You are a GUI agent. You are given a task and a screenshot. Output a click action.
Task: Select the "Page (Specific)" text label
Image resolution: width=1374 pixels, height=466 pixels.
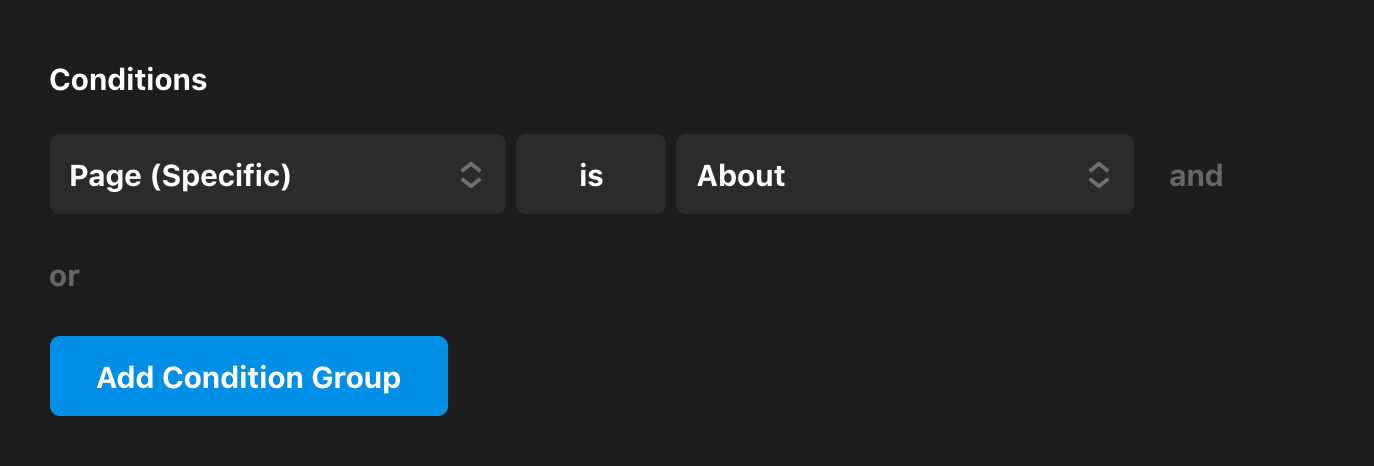180,176
